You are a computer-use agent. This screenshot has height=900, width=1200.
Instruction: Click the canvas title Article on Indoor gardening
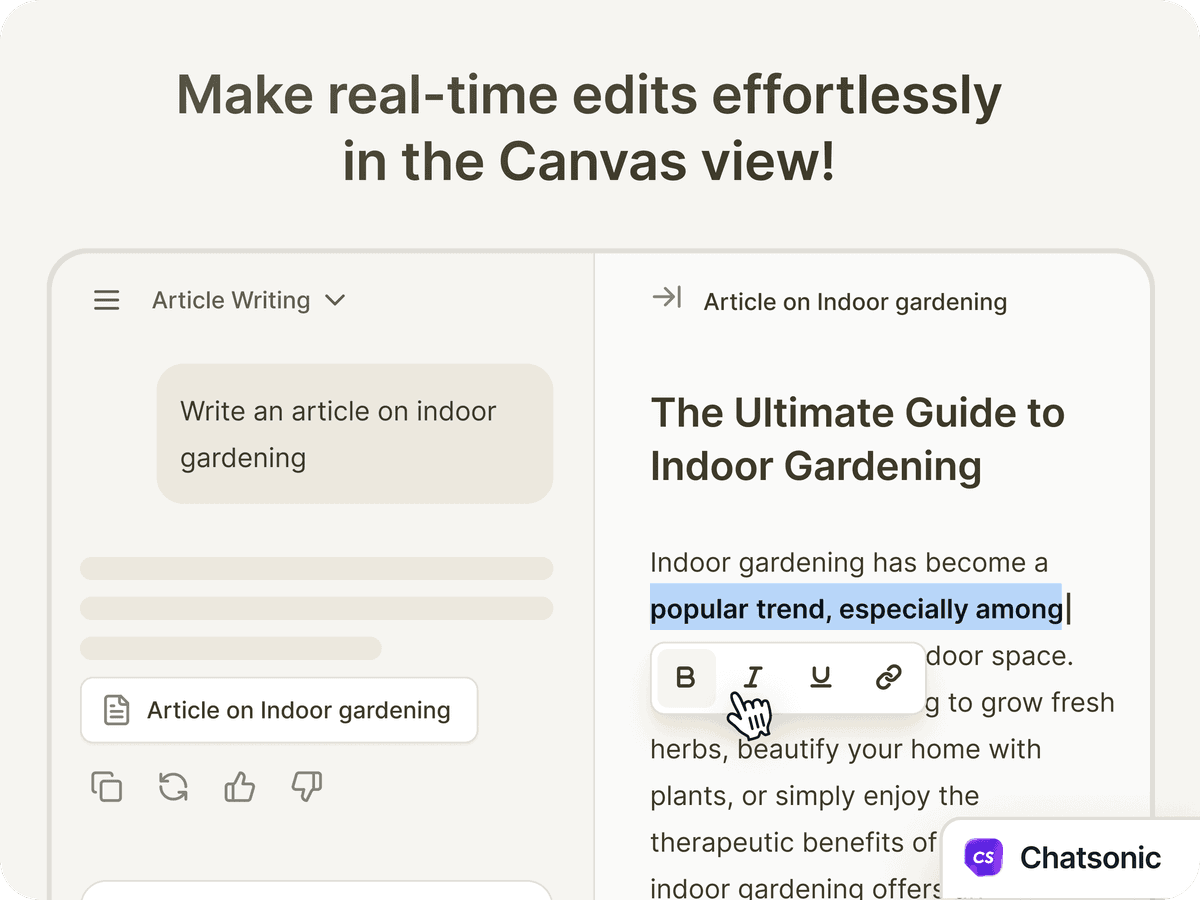pyautogui.click(x=855, y=301)
